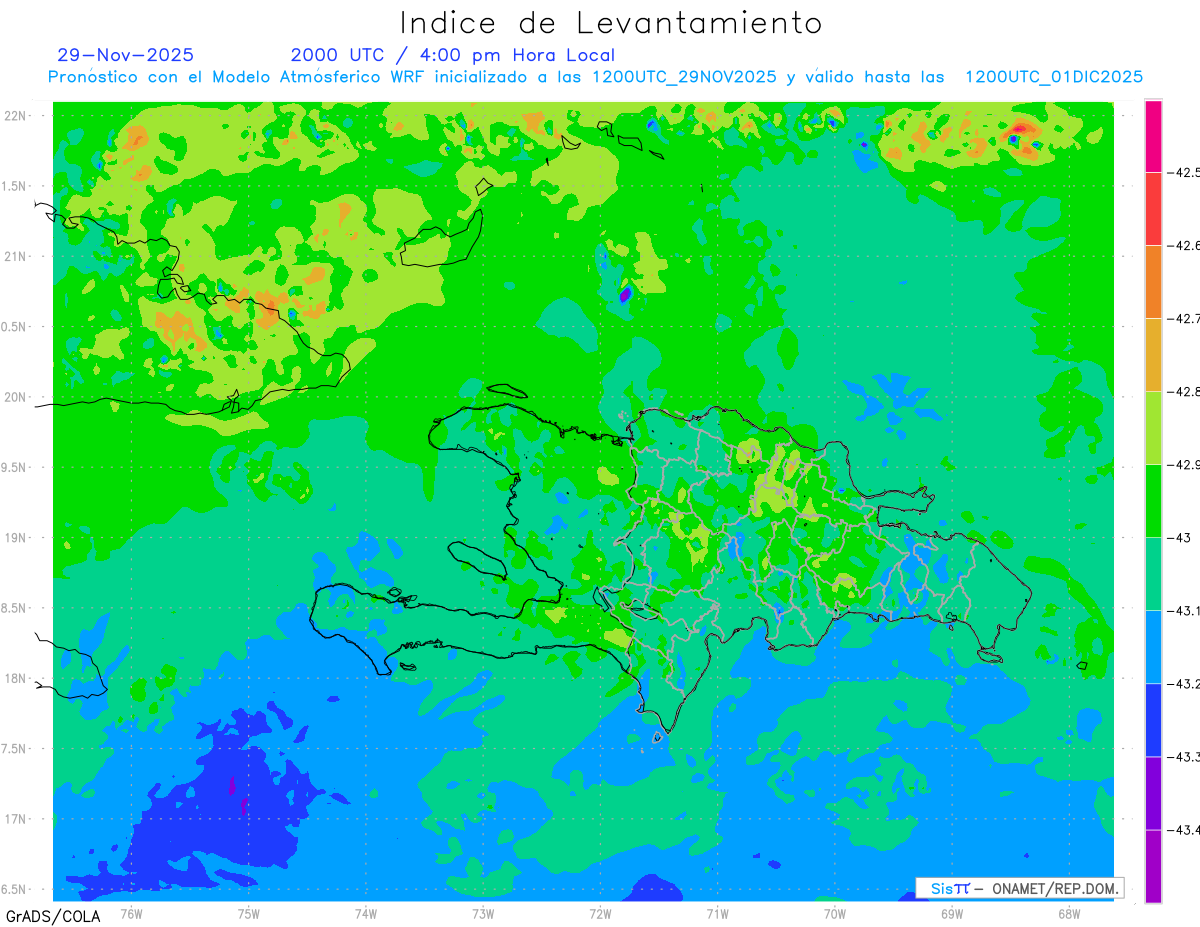Click the latitude label '18N'
The height and width of the screenshot is (927, 1200).
[17, 679]
